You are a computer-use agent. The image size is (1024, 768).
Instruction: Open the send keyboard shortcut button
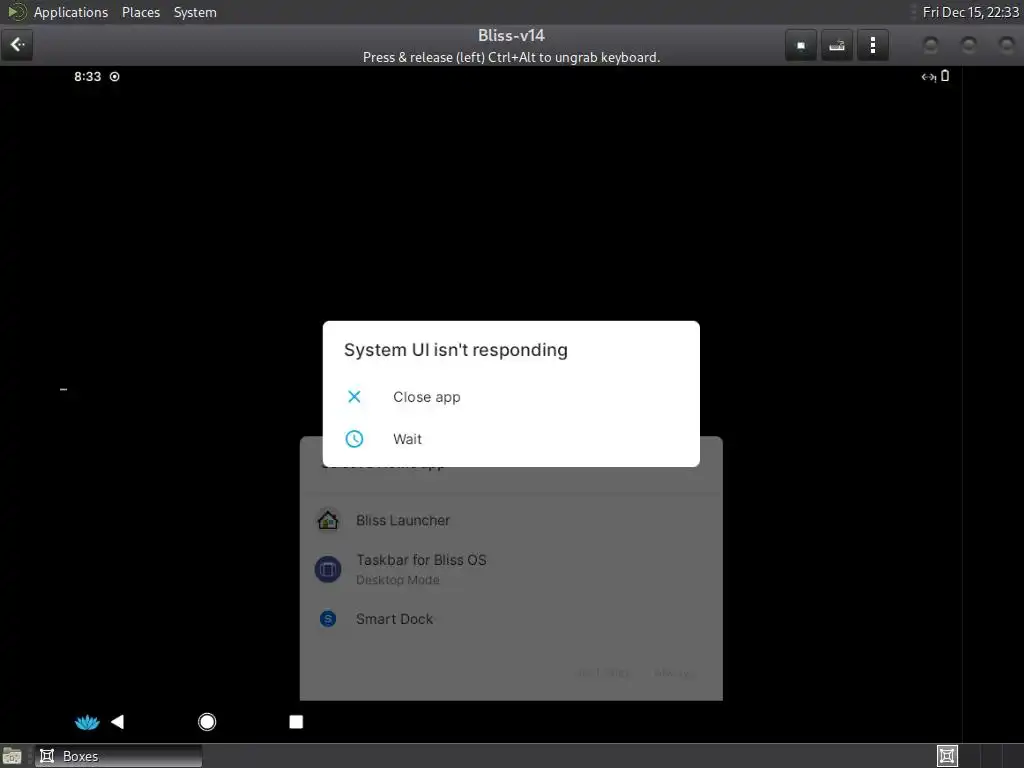(837, 45)
